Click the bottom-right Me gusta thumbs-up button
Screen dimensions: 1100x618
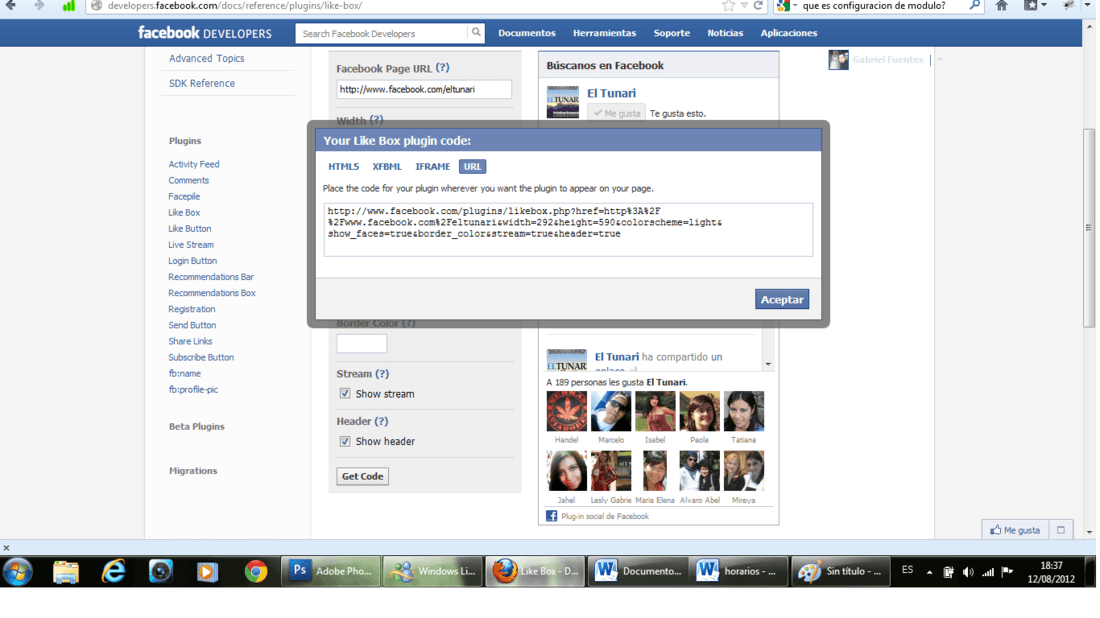[x=1015, y=530]
